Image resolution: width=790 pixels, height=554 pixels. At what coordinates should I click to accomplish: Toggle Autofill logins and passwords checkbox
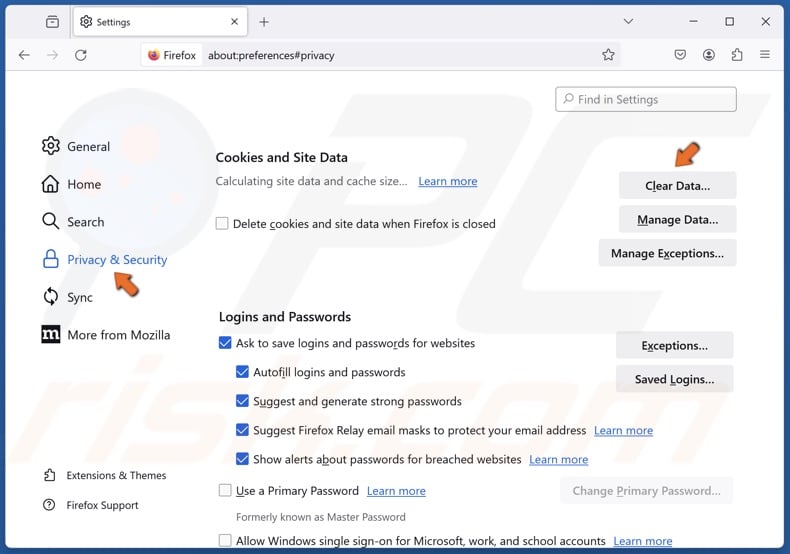click(x=242, y=372)
